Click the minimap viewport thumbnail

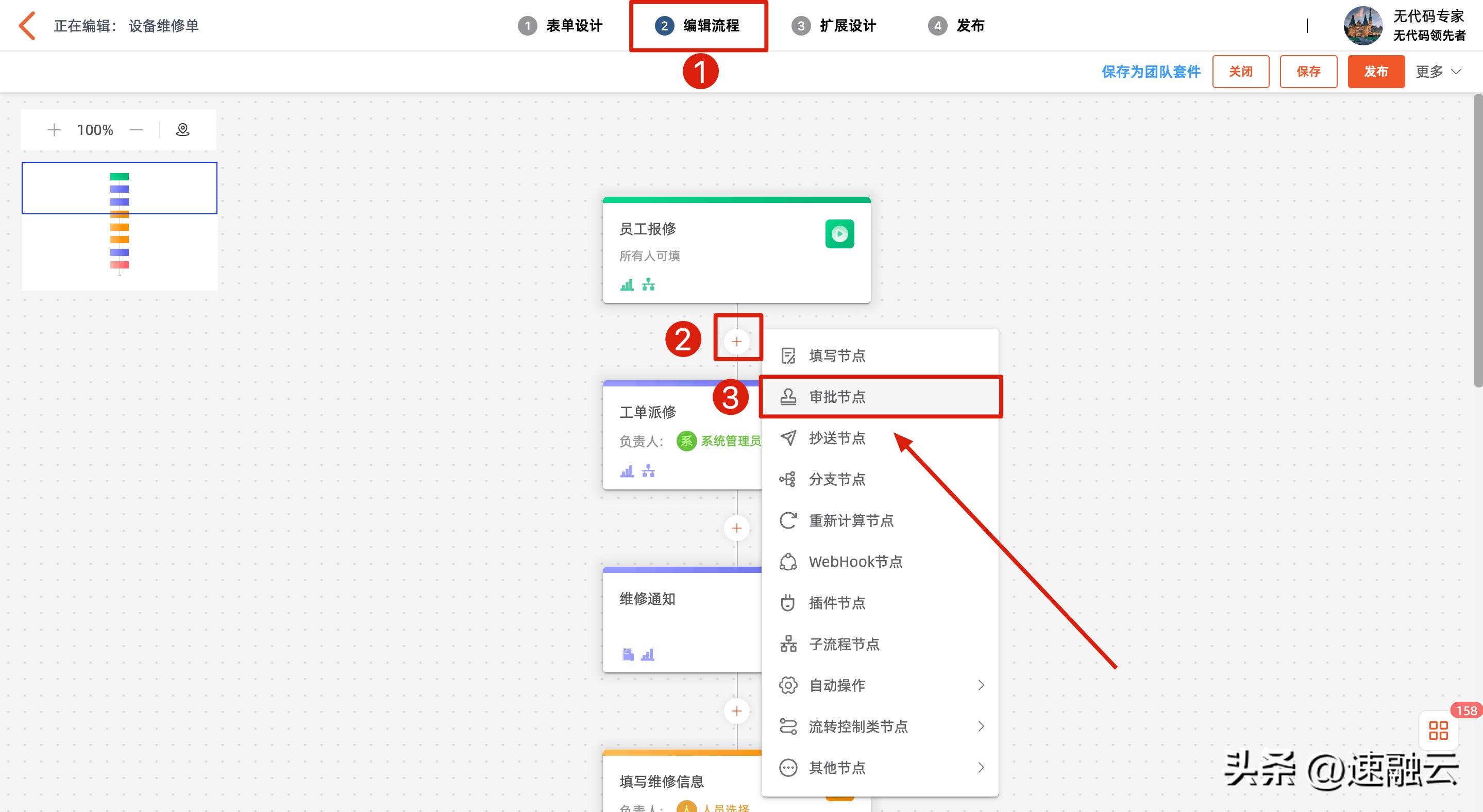click(119, 188)
